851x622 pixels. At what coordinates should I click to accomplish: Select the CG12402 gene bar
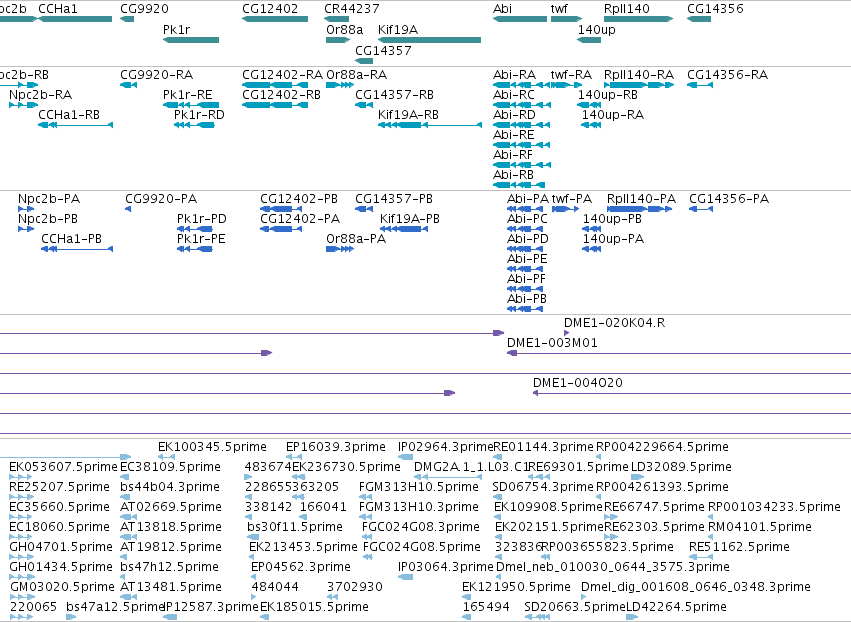tap(275, 19)
